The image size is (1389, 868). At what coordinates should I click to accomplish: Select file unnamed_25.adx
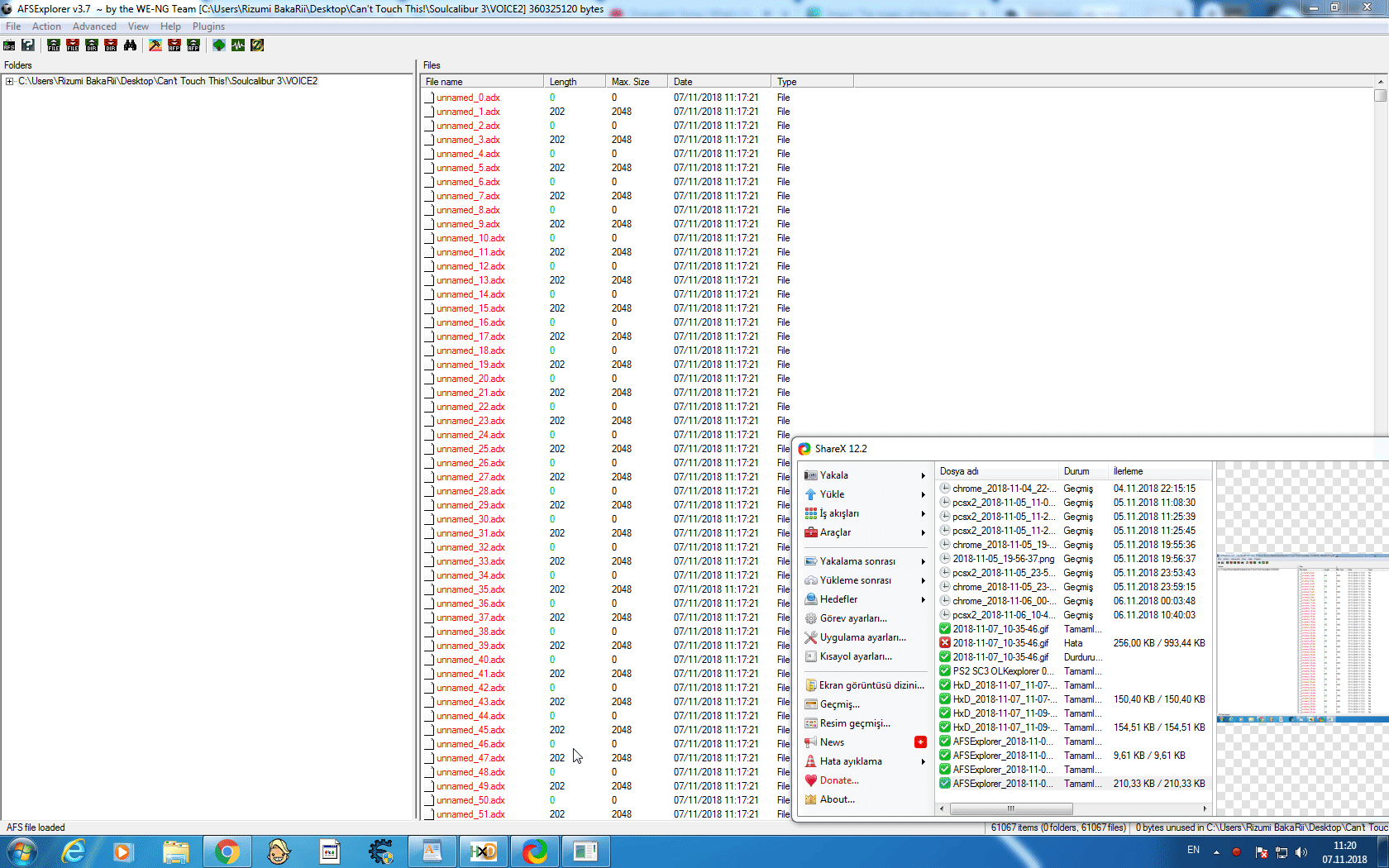tap(470, 449)
